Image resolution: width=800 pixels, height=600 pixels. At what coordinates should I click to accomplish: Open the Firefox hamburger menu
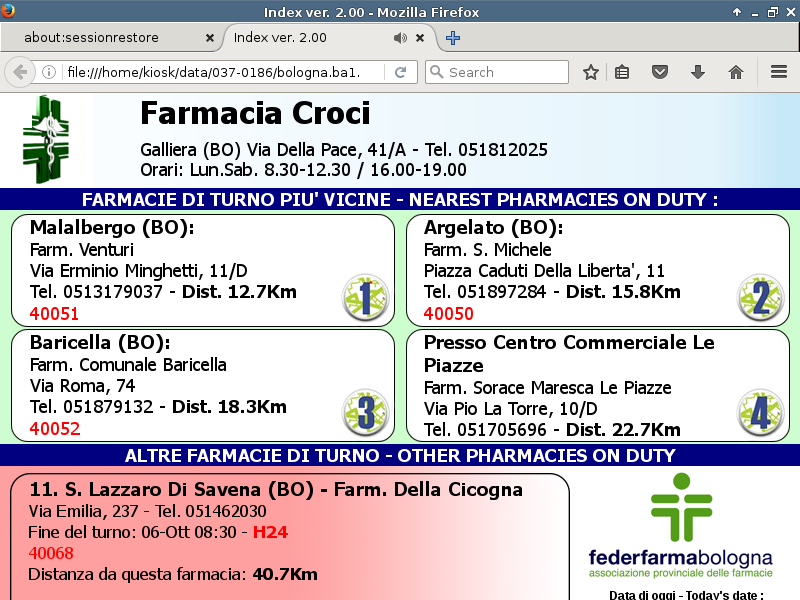779,72
